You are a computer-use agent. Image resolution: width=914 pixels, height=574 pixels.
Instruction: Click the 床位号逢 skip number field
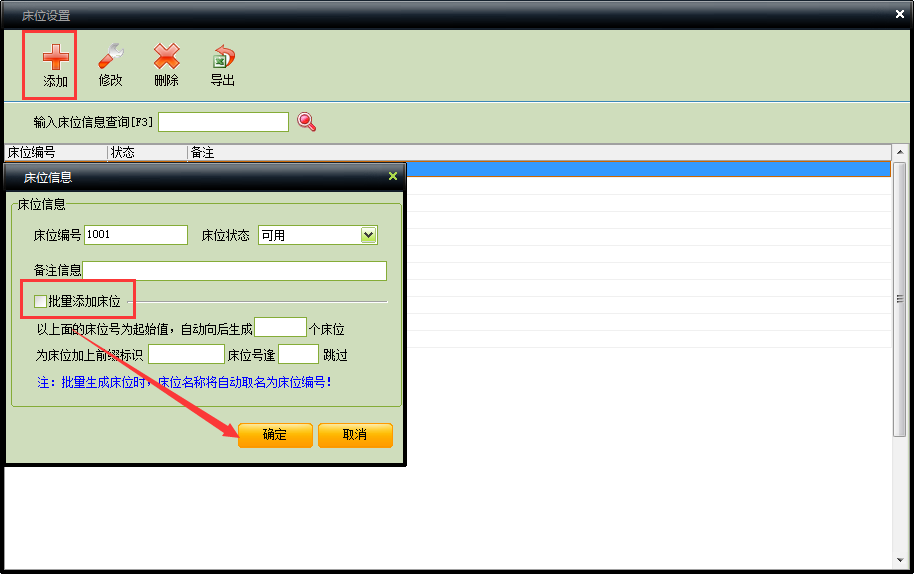click(298, 354)
